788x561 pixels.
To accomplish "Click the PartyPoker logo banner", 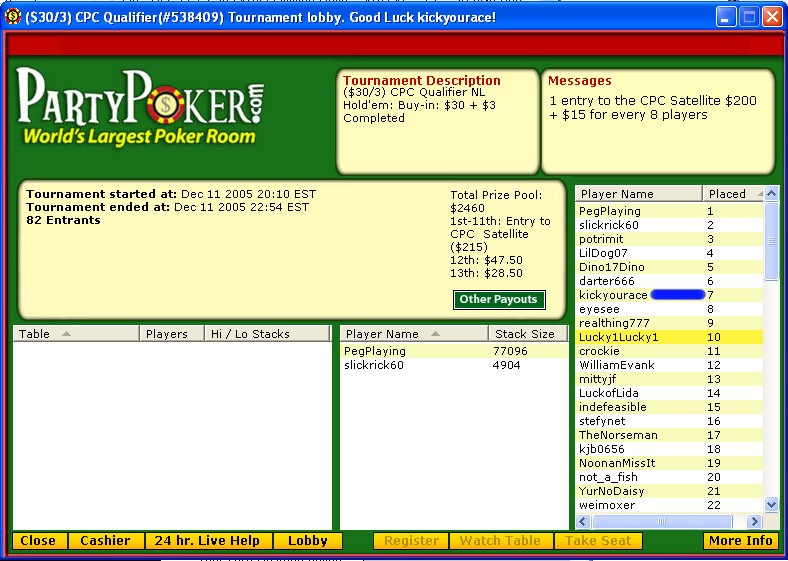I will coord(142,107).
